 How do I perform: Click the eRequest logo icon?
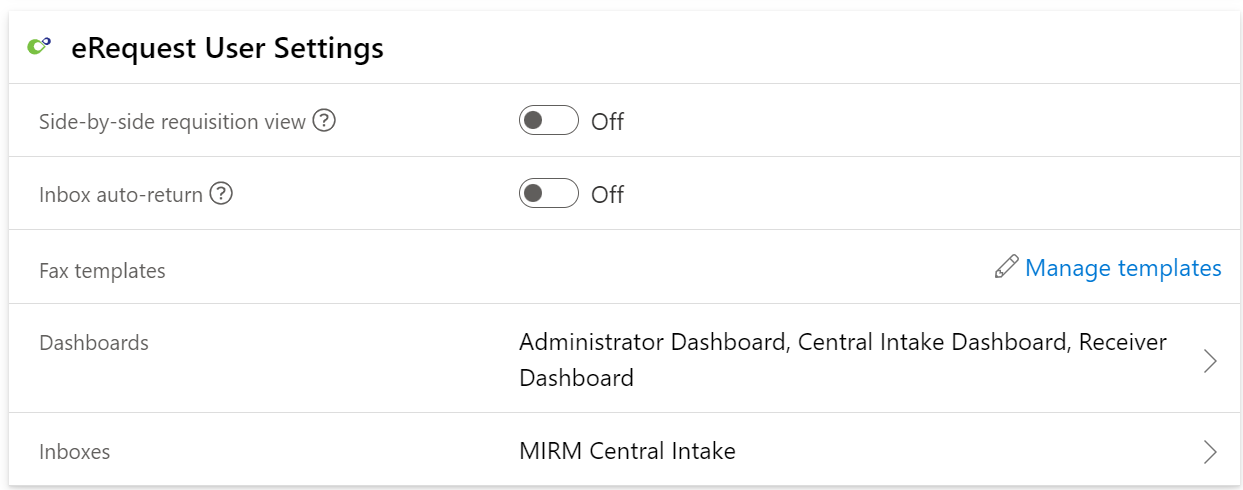click(x=39, y=45)
